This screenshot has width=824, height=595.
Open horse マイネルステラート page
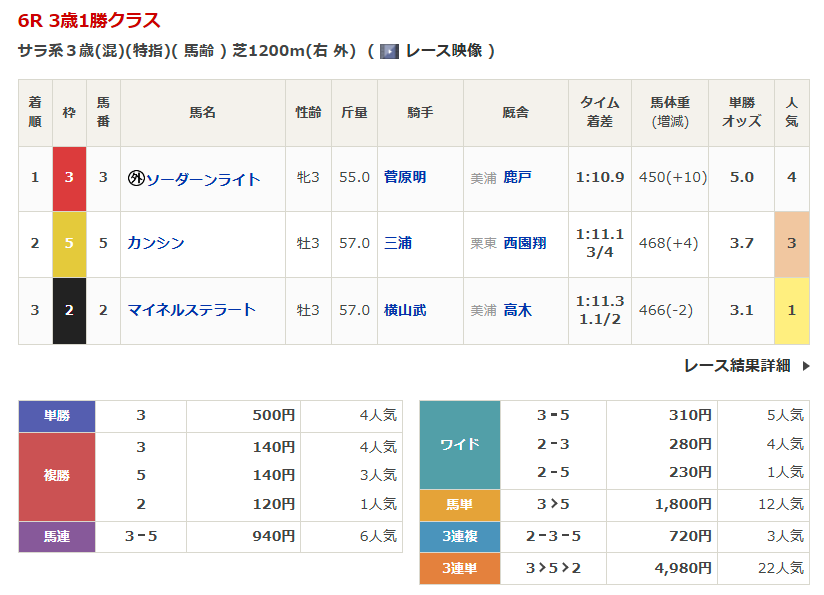[192, 310]
